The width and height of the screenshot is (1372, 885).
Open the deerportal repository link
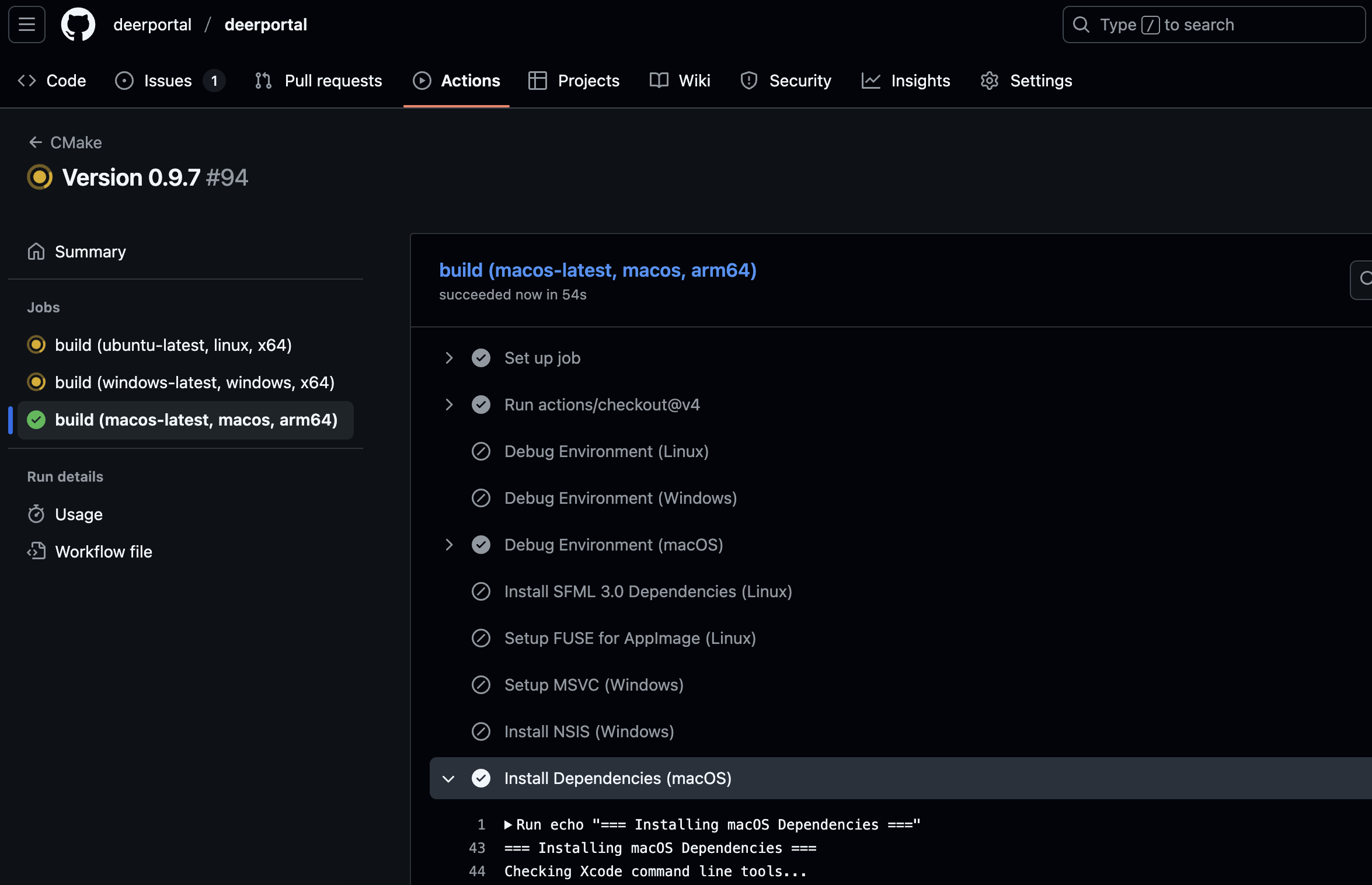[266, 25]
